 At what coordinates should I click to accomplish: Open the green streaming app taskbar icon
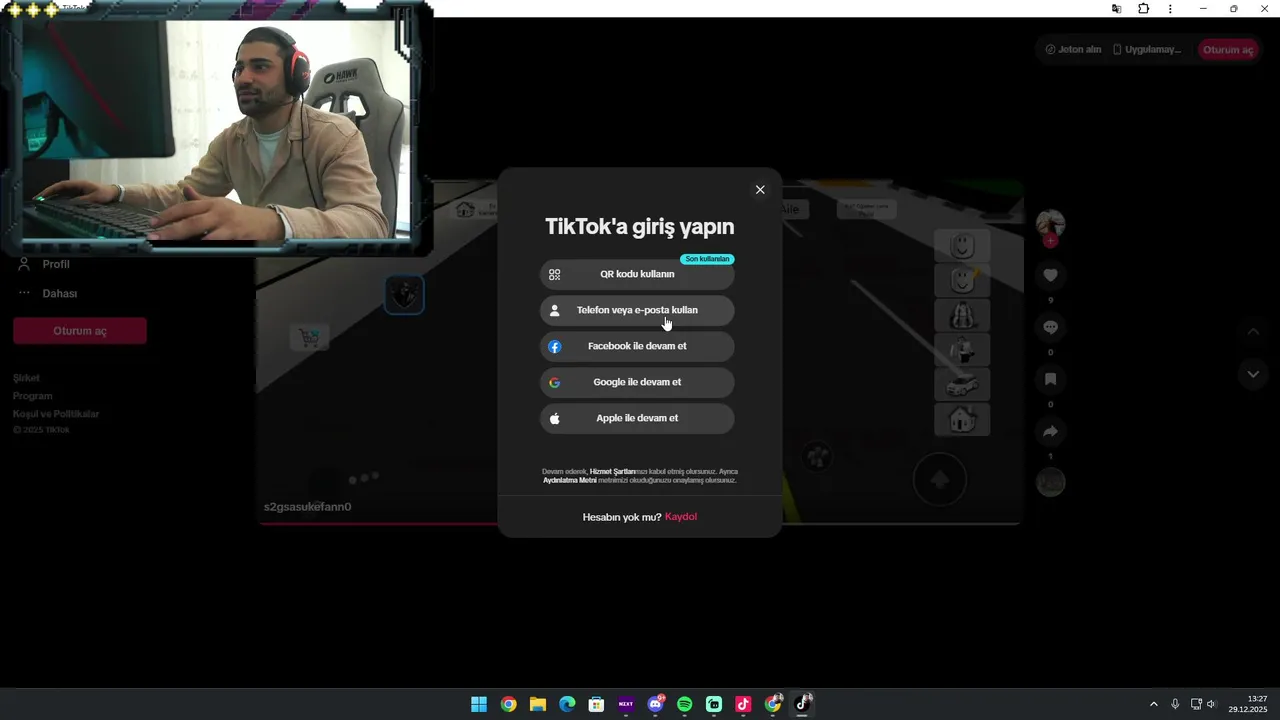point(714,704)
